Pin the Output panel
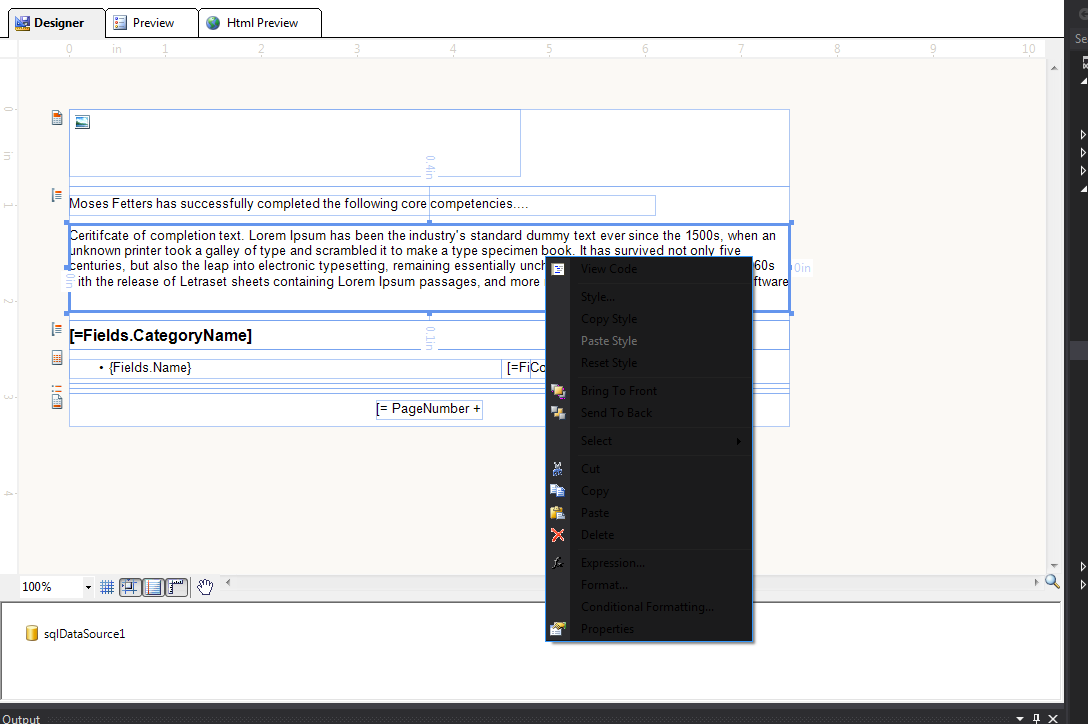 click(1037, 718)
